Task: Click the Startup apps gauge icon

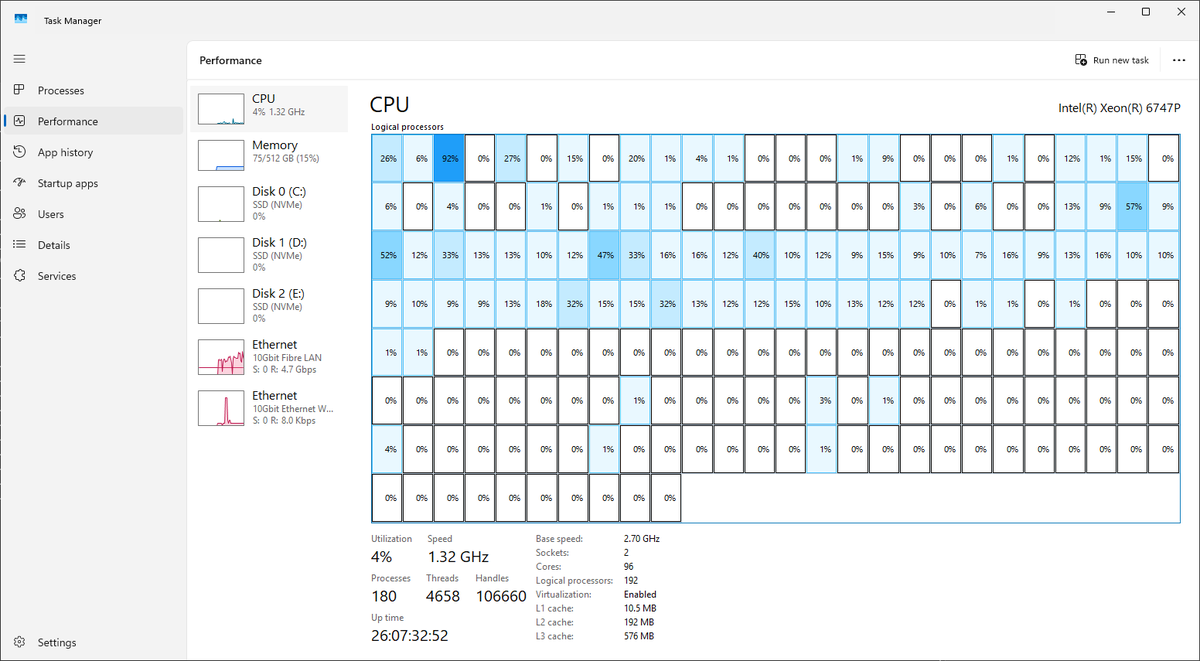Action: (19, 183)
